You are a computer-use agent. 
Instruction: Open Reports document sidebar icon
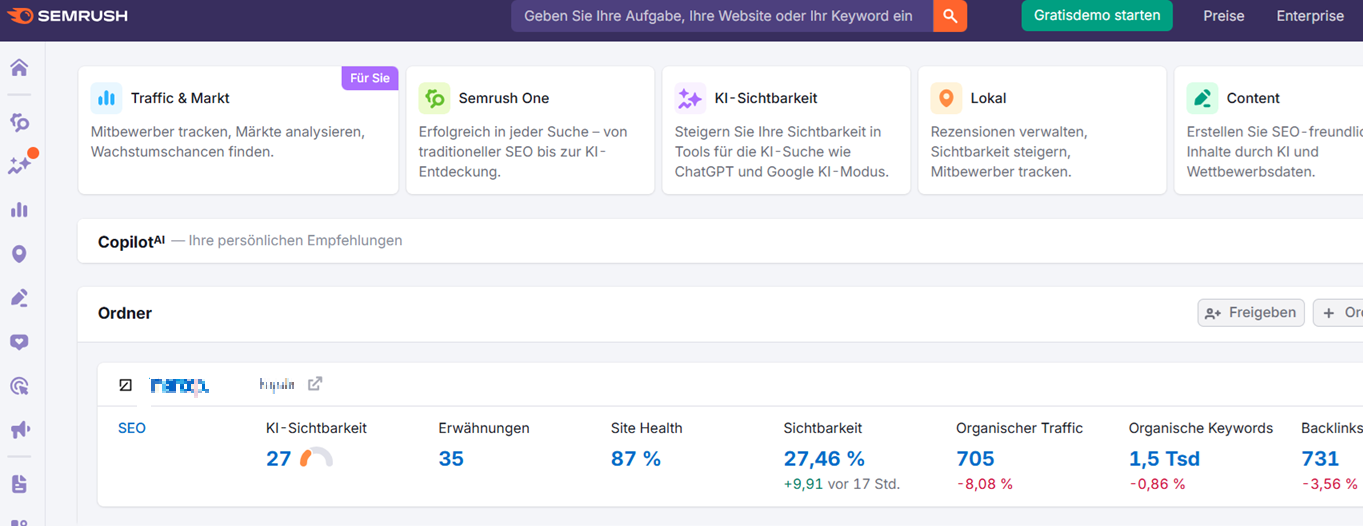[19, 484]
